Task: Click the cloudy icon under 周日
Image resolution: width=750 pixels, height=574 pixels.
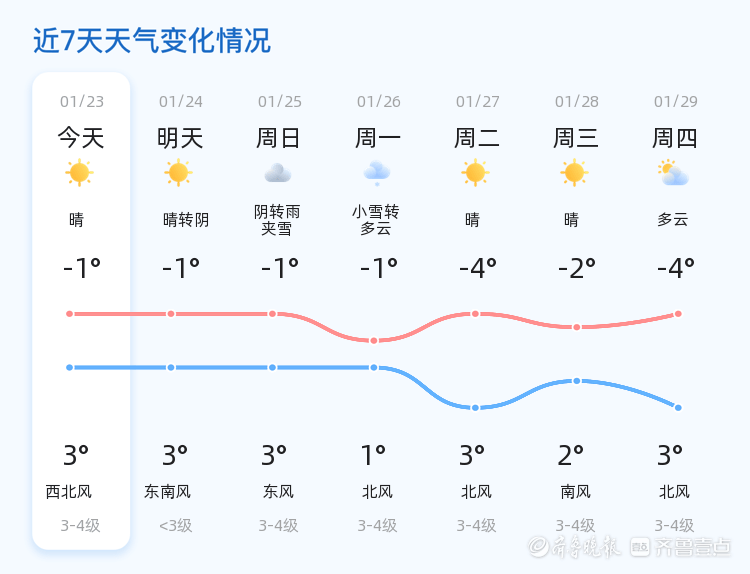Action: [278, 173]
